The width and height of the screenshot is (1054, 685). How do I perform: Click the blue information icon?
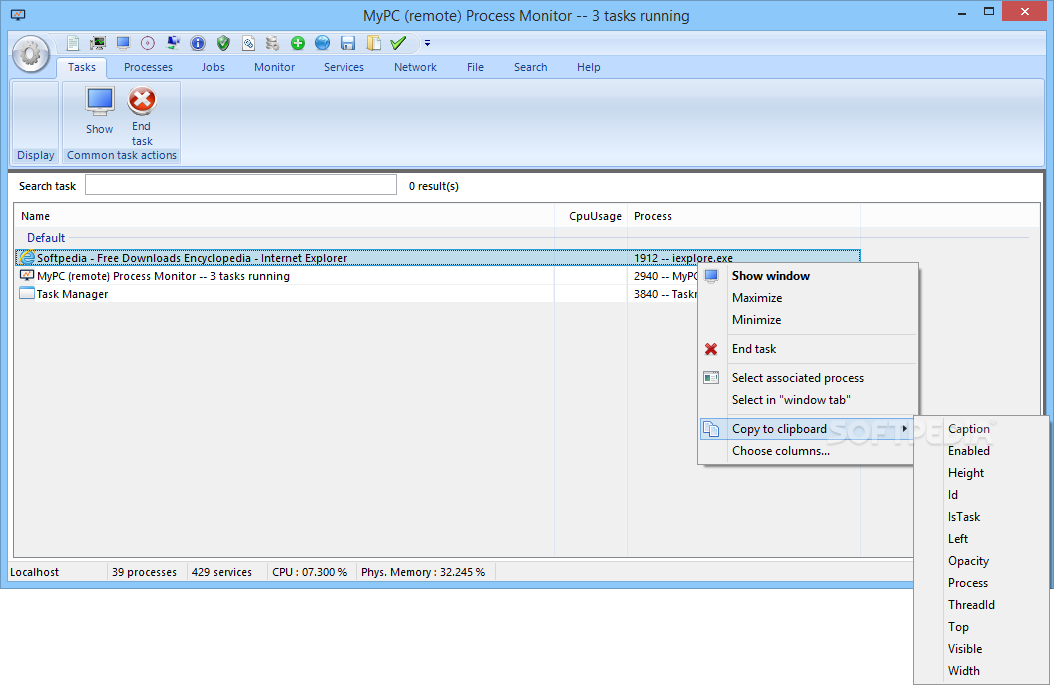pyautogui.click(x=198, y=43)
